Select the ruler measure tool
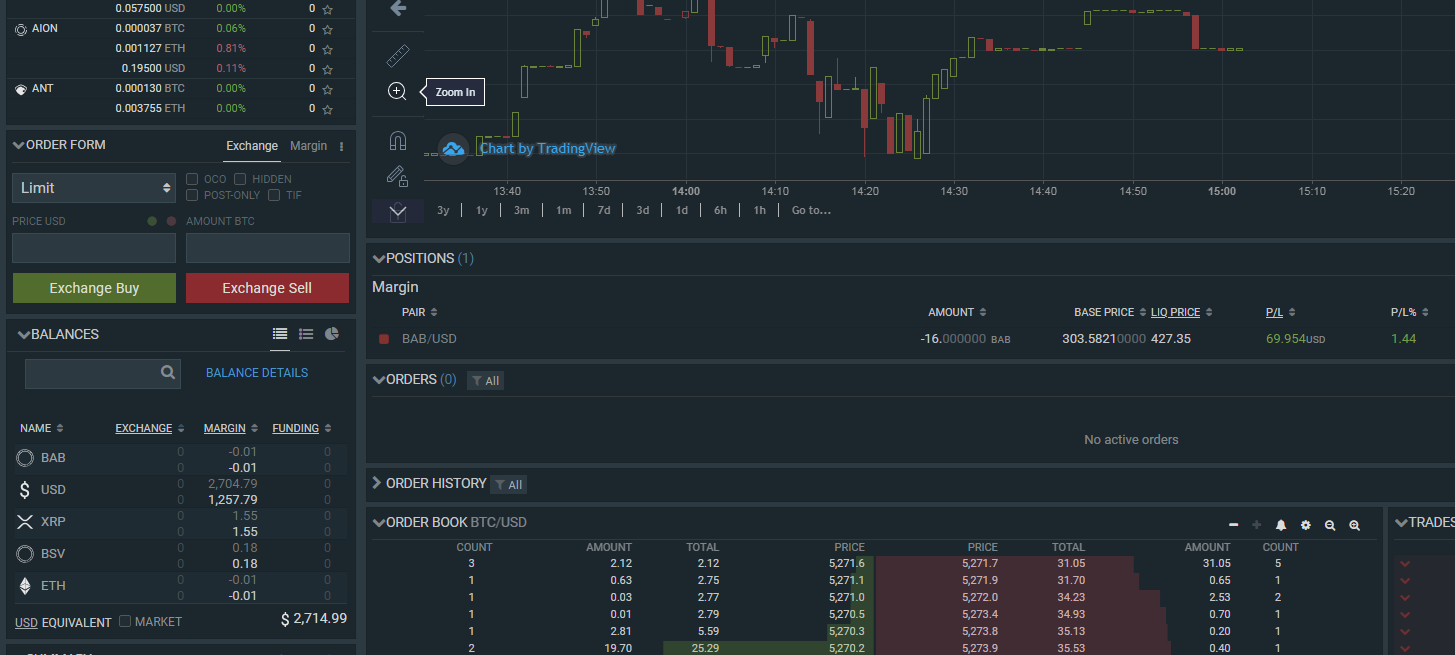Image resolution: width=1455 pixels, height=655 pixels. click(397, 56)
